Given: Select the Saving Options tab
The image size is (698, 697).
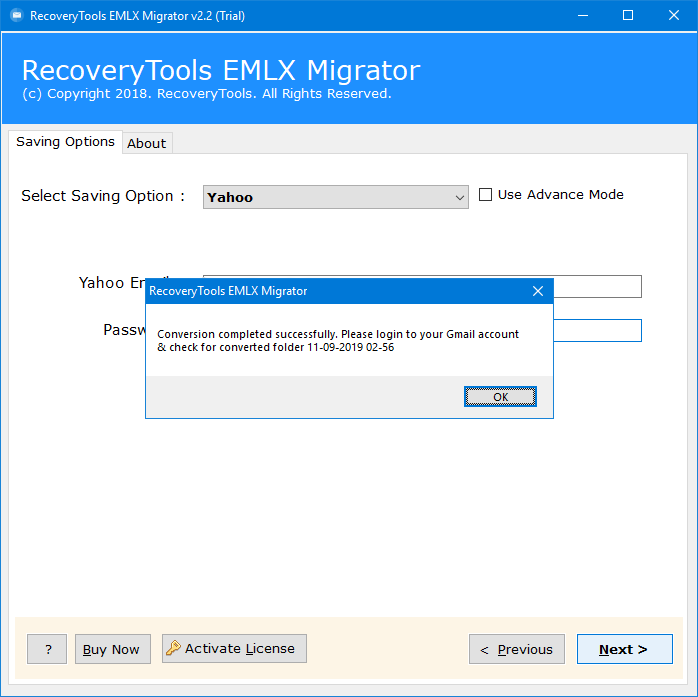Looking at the screenshot, I should (x=65, y=142).
